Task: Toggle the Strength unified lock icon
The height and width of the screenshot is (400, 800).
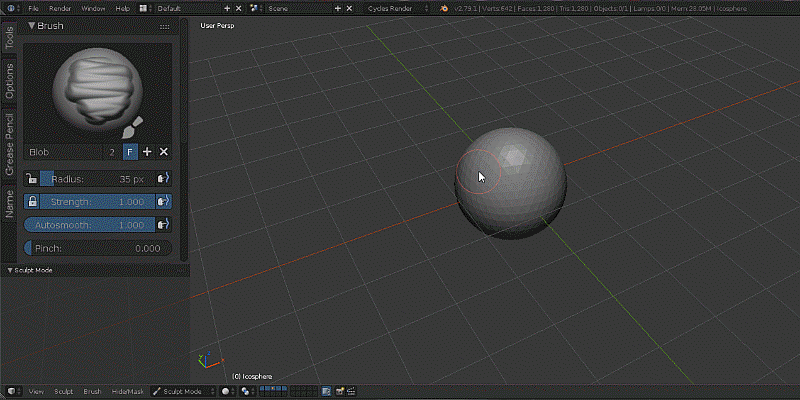Action: point(32,201)
